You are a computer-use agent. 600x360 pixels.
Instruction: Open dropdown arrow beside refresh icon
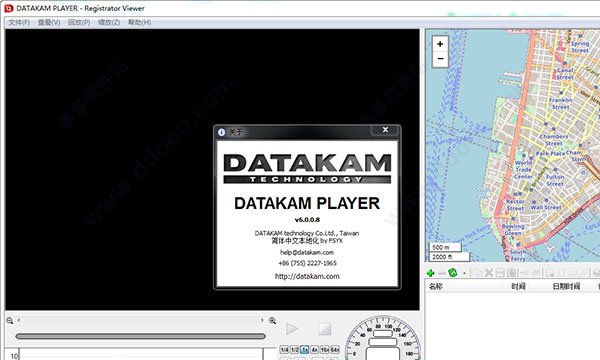click(x=464, y=273)
